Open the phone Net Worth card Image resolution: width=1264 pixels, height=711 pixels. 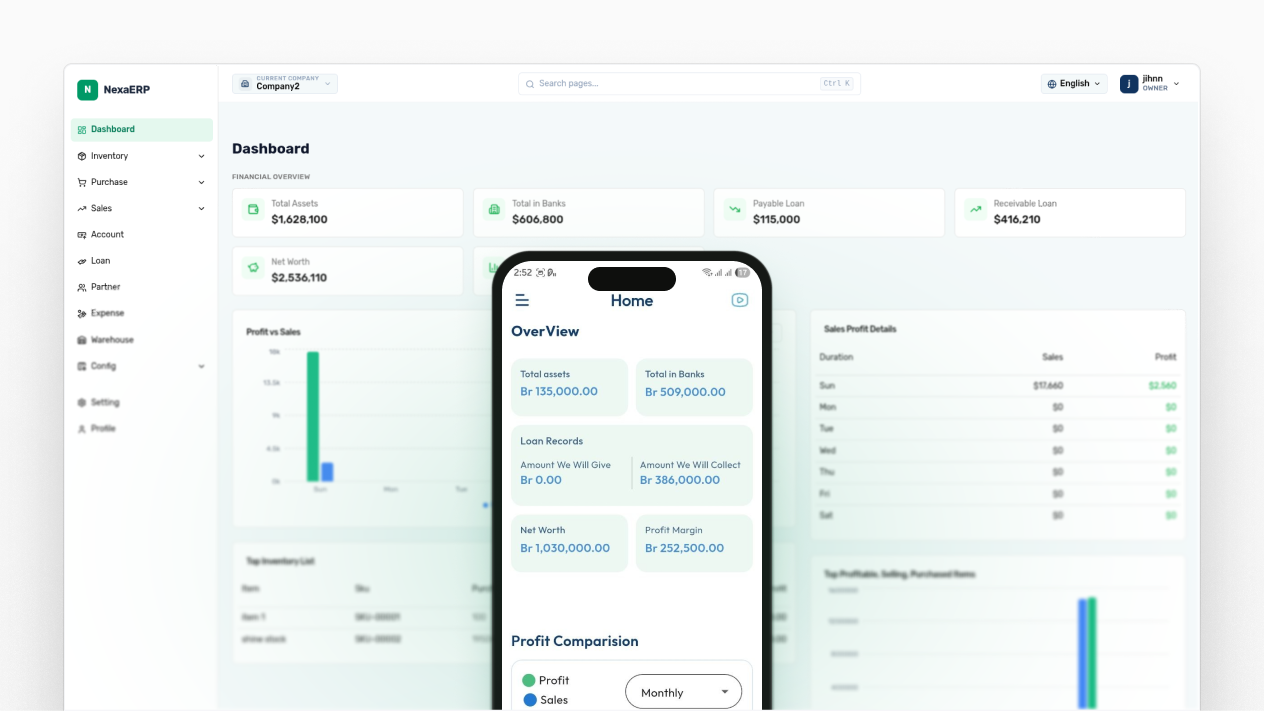[x=569, y=543]
